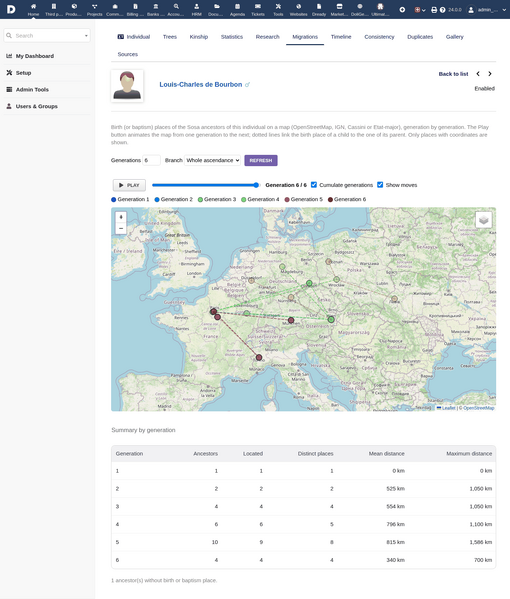Switch to the Duplicates tab
The height and width of the screenshot is (599, 510).
point(420,37)
